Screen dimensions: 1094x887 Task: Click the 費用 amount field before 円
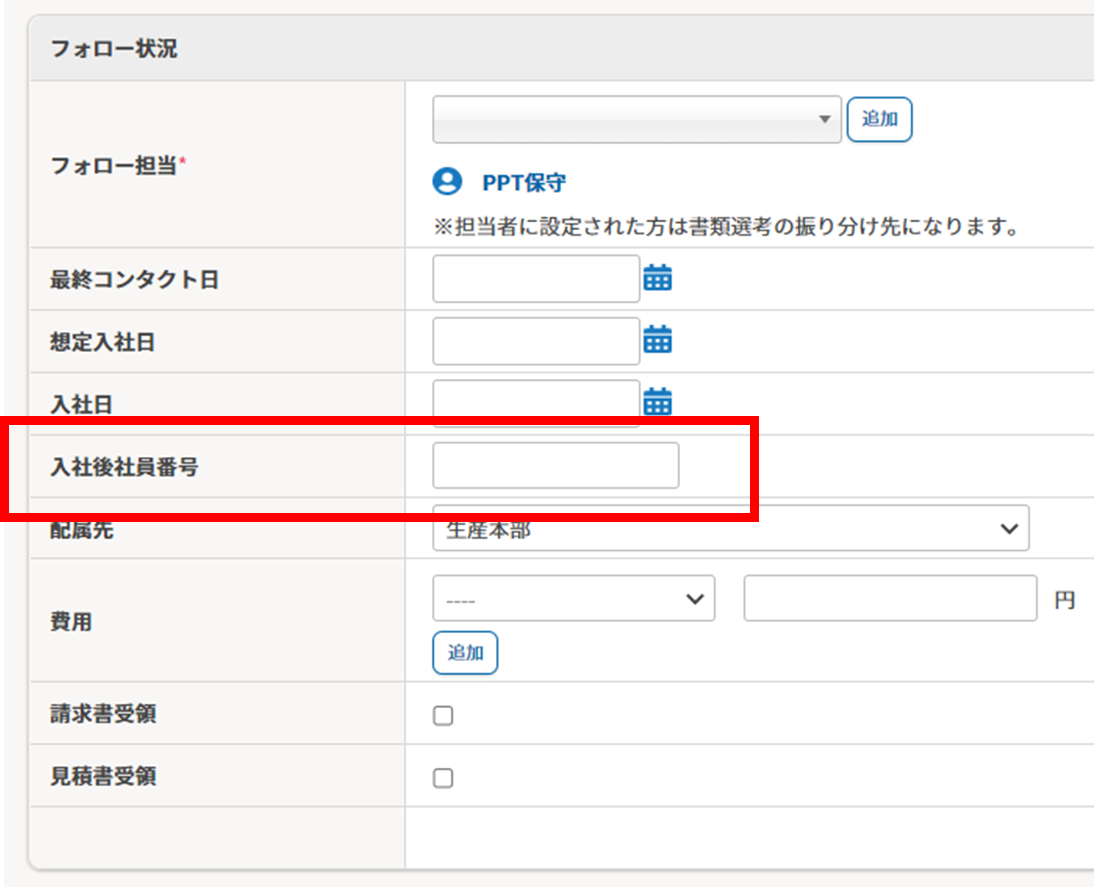890,599
